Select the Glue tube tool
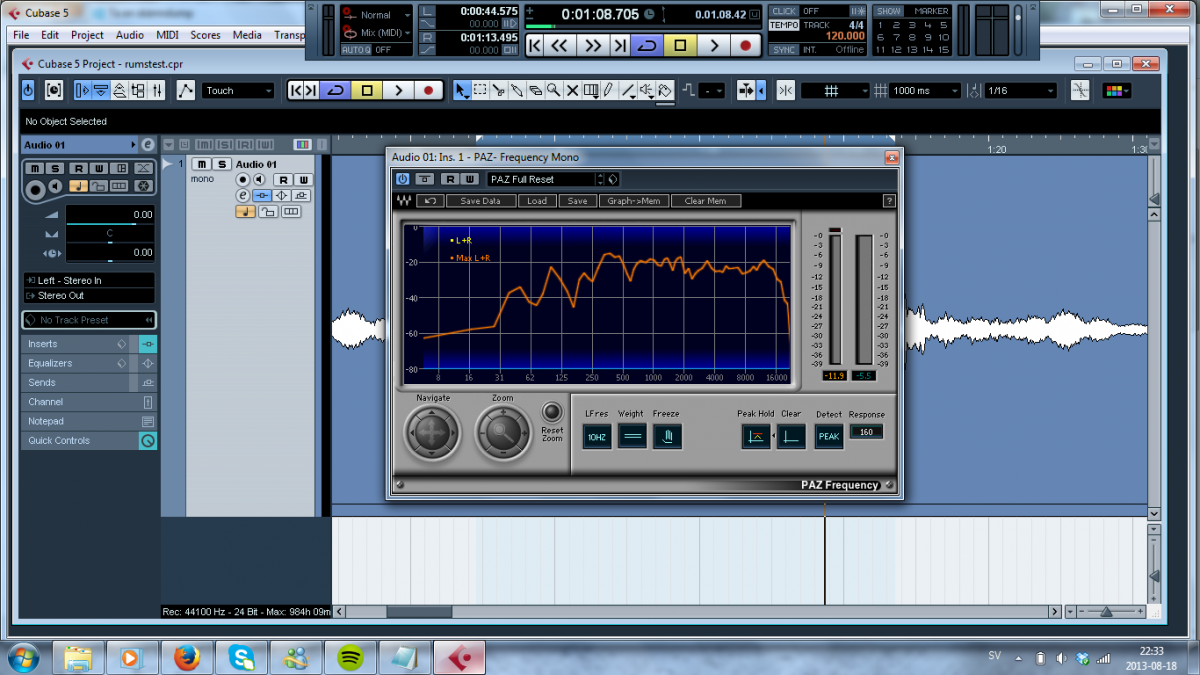The image size is (1200, 675). click(x=517, y=90)
